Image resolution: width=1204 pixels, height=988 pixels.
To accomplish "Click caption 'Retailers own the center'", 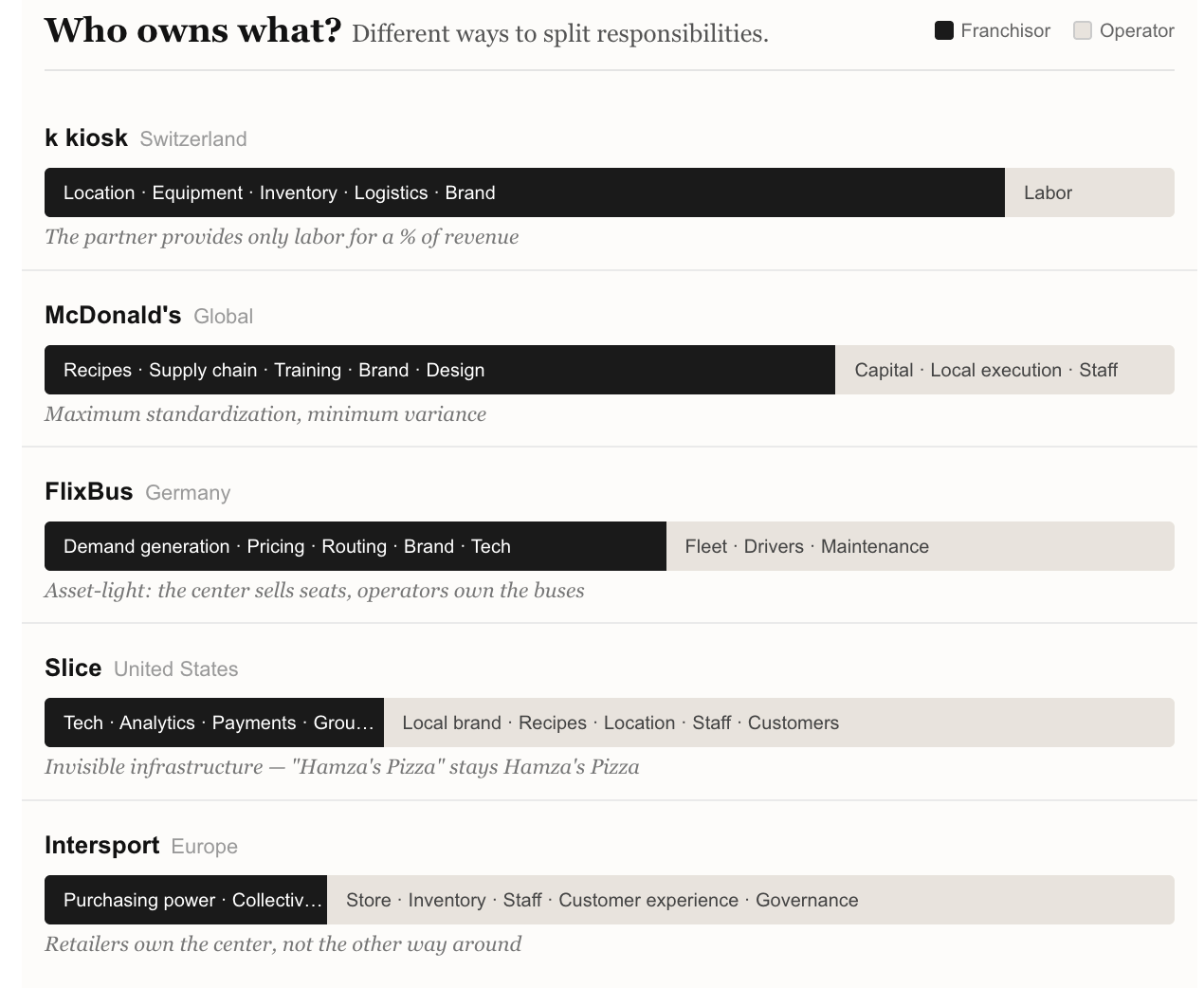I will (x=283, y=943).
